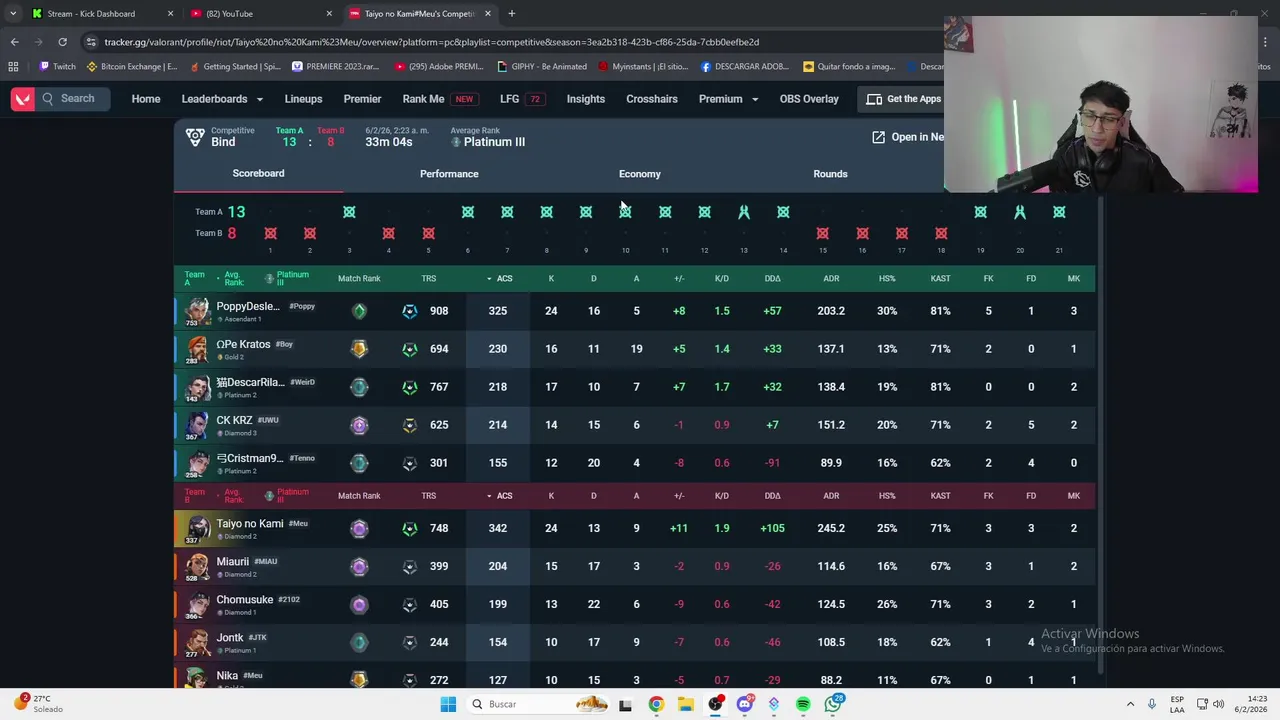Open Miaurii player profile

tap(233, 562)
